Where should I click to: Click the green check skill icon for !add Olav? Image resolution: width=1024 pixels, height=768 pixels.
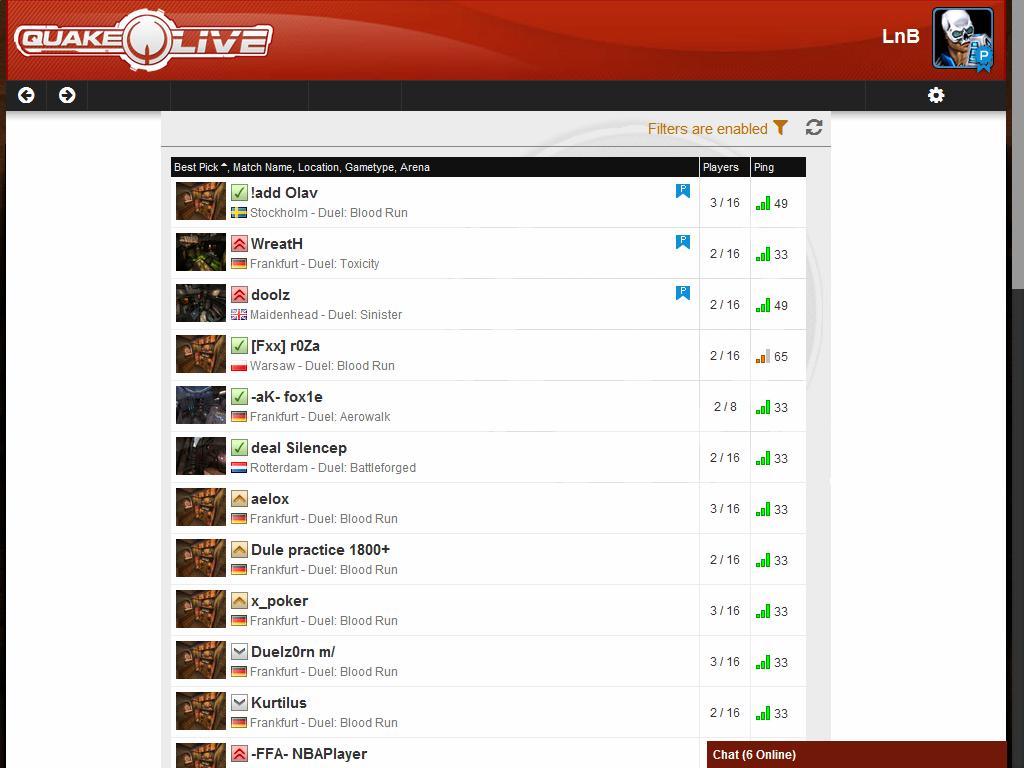[x=239, y=193]
